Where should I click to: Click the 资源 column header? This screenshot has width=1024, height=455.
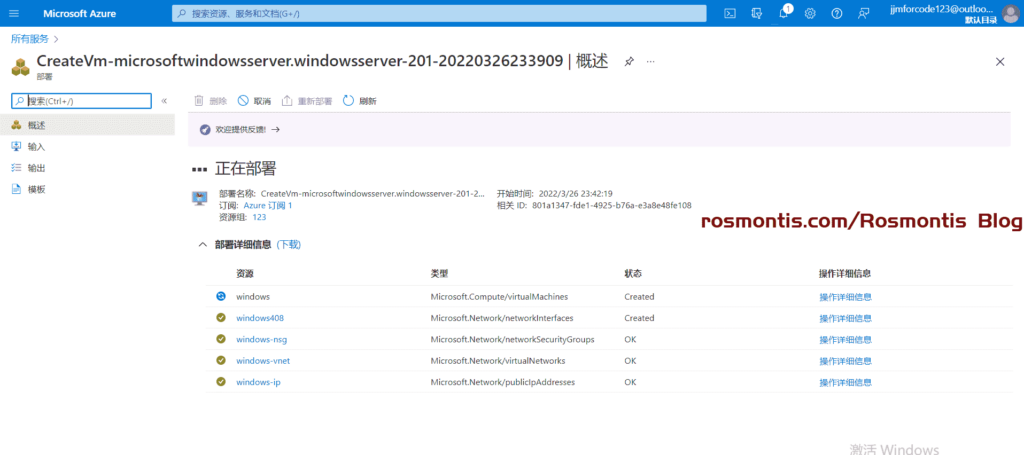click(245, 274)
